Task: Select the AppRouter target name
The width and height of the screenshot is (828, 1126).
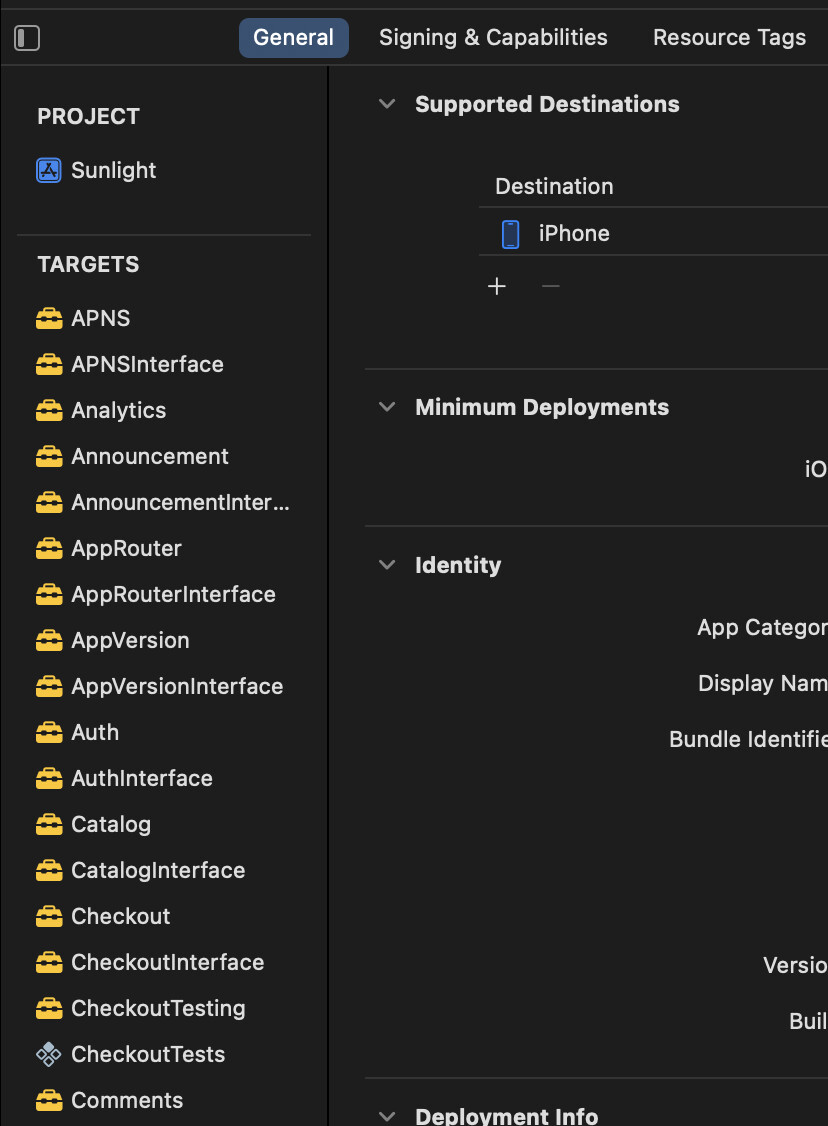Action: point(126,549)
